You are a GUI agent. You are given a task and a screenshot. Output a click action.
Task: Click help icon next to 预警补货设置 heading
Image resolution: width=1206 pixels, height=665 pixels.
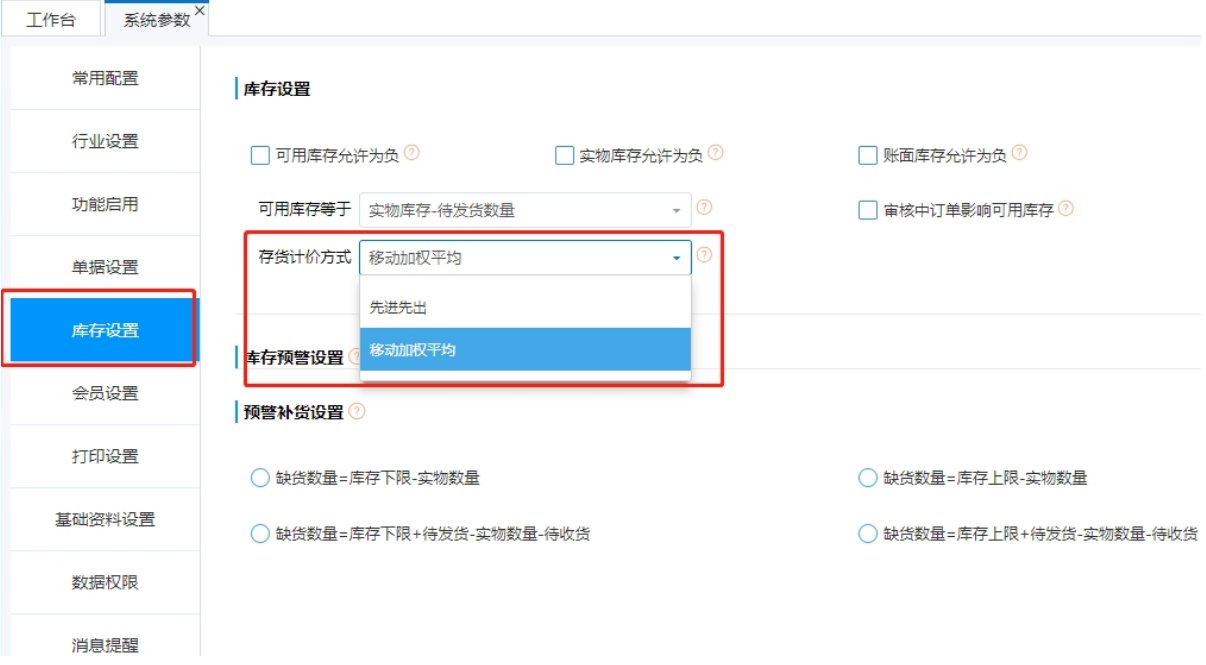357,411
